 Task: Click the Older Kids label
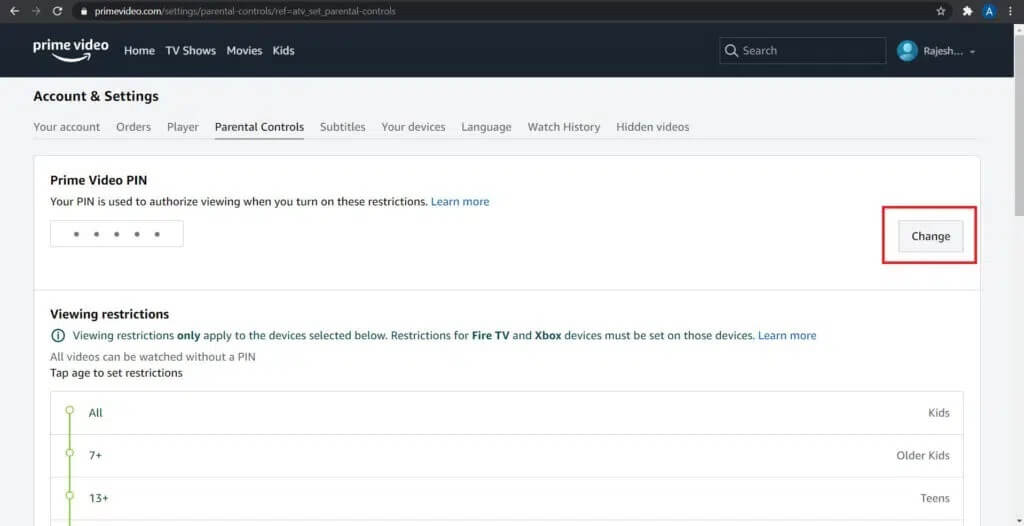click(923, 456)
